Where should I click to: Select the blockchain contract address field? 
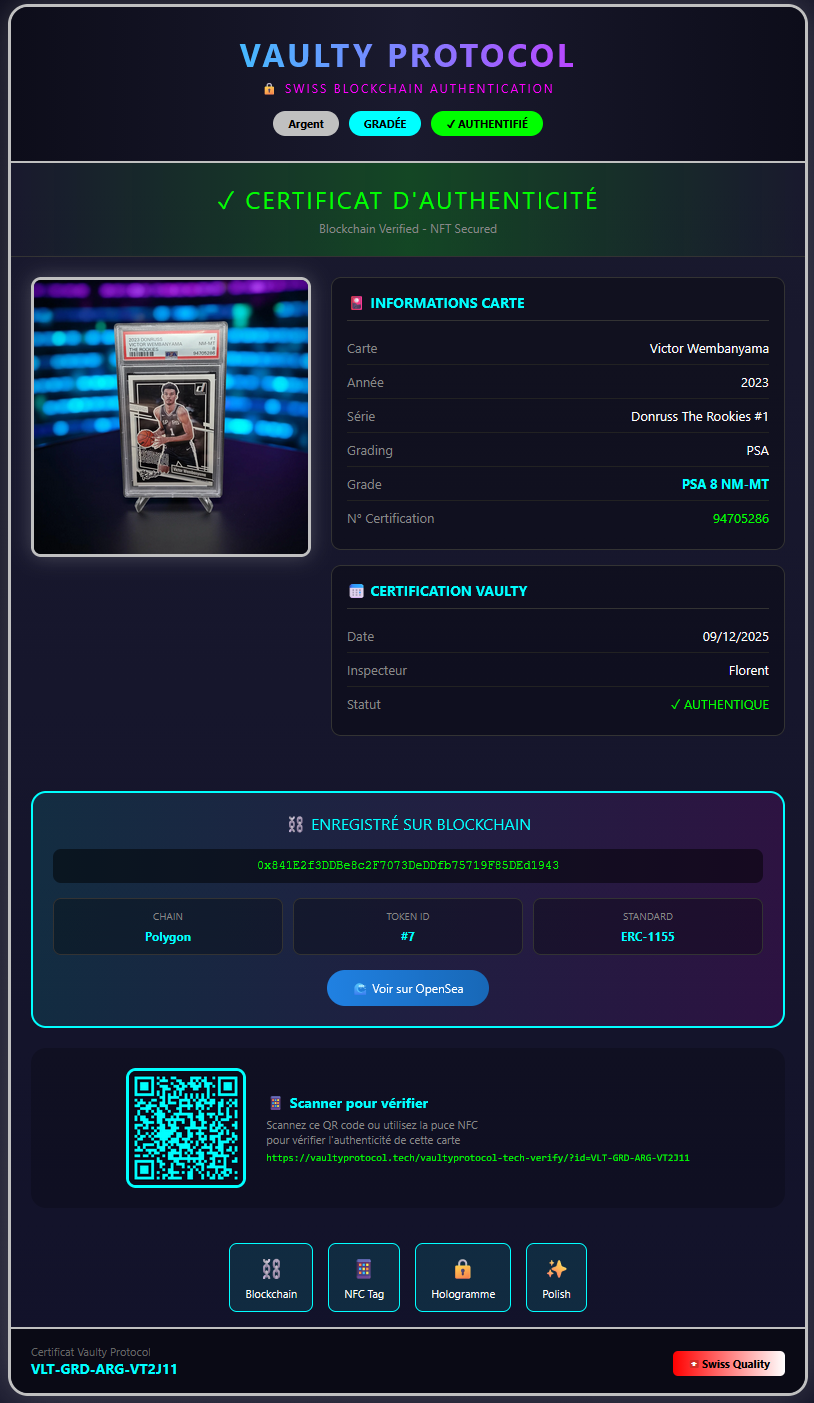coord(408,866)
